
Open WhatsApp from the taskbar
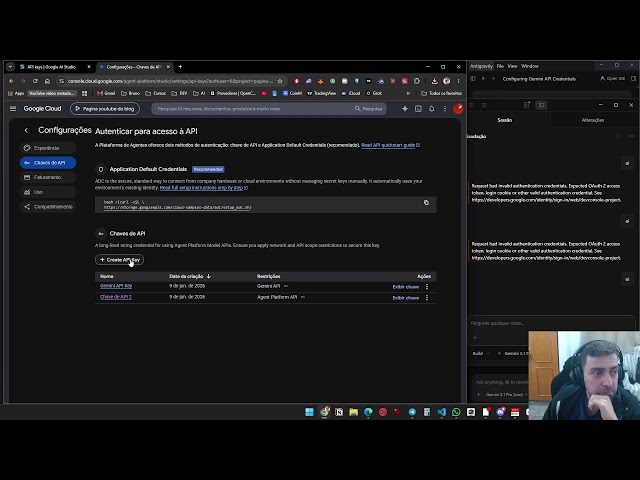pyautogui.click(x=456, y=412)
